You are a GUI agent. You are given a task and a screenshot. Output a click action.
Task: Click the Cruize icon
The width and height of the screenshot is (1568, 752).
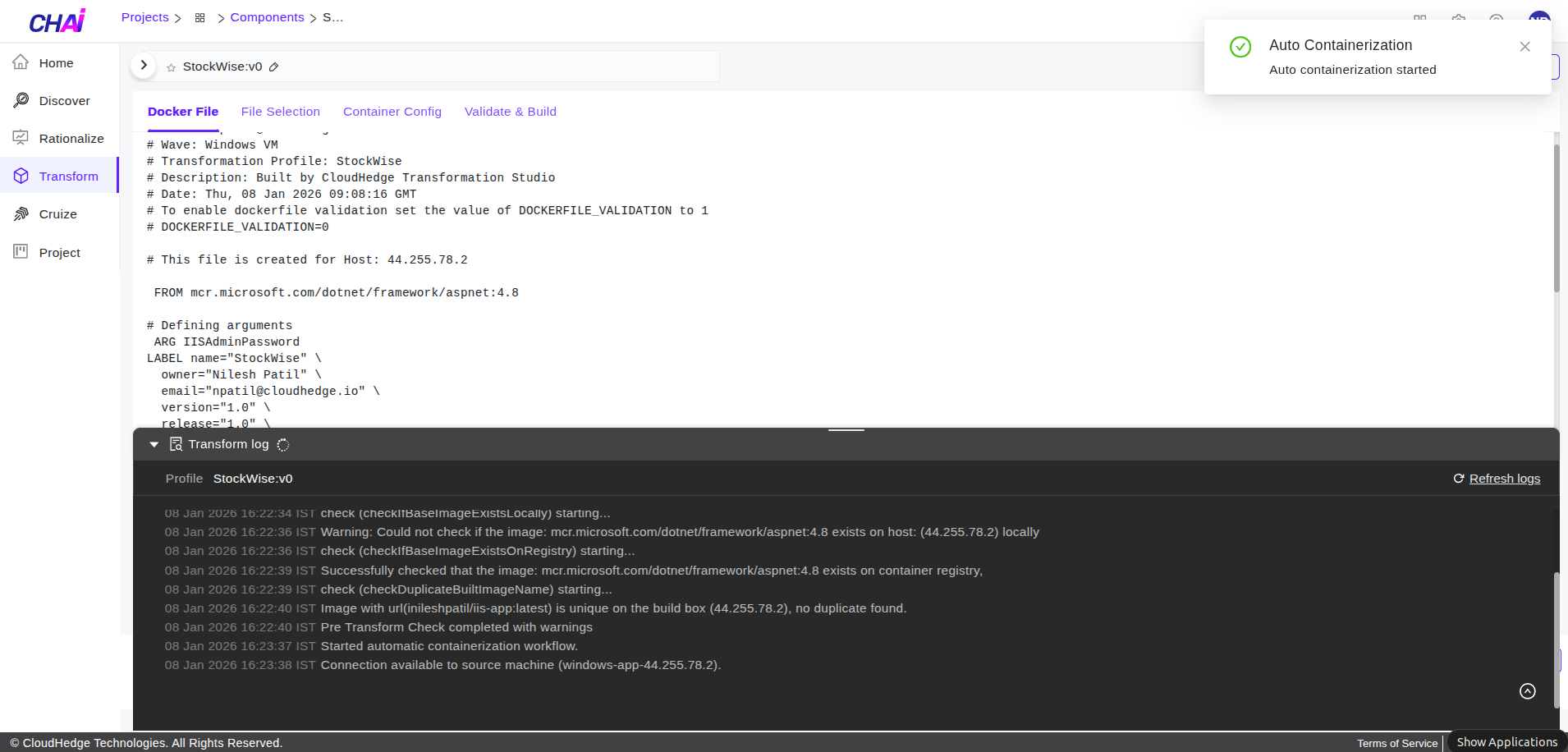point(21,213)
